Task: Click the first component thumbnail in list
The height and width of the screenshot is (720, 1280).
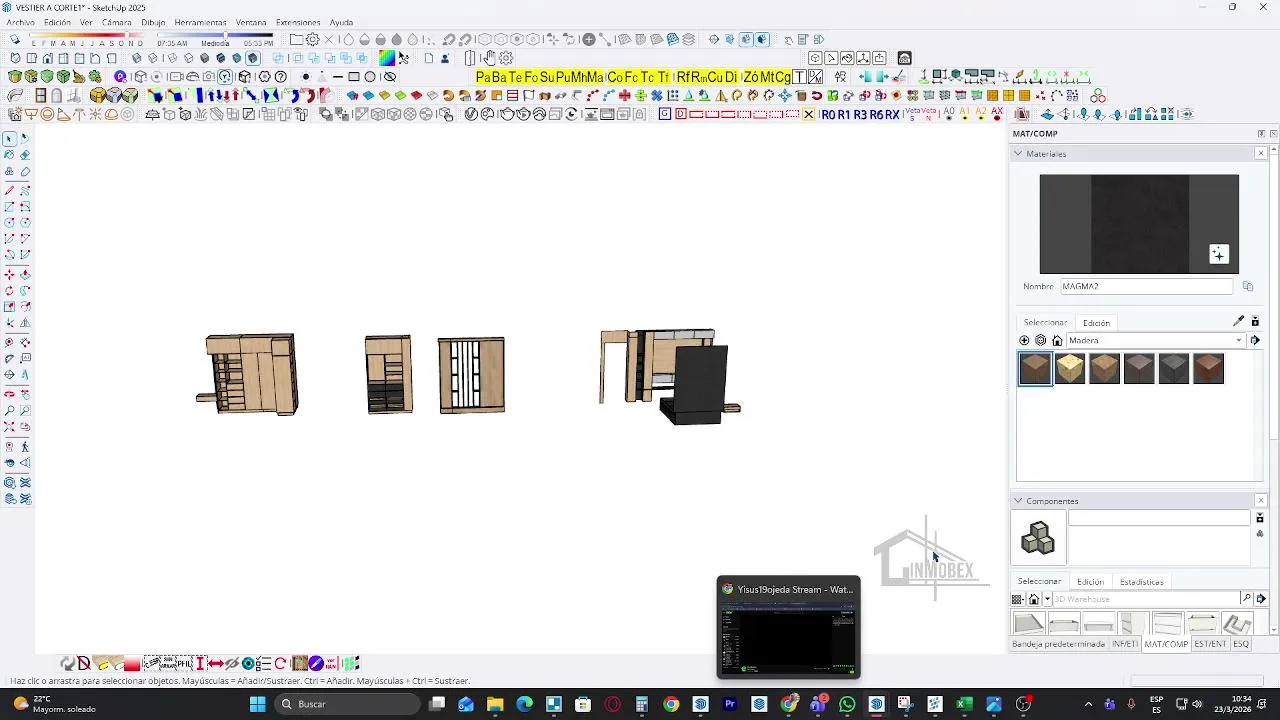Action: 1029,624
